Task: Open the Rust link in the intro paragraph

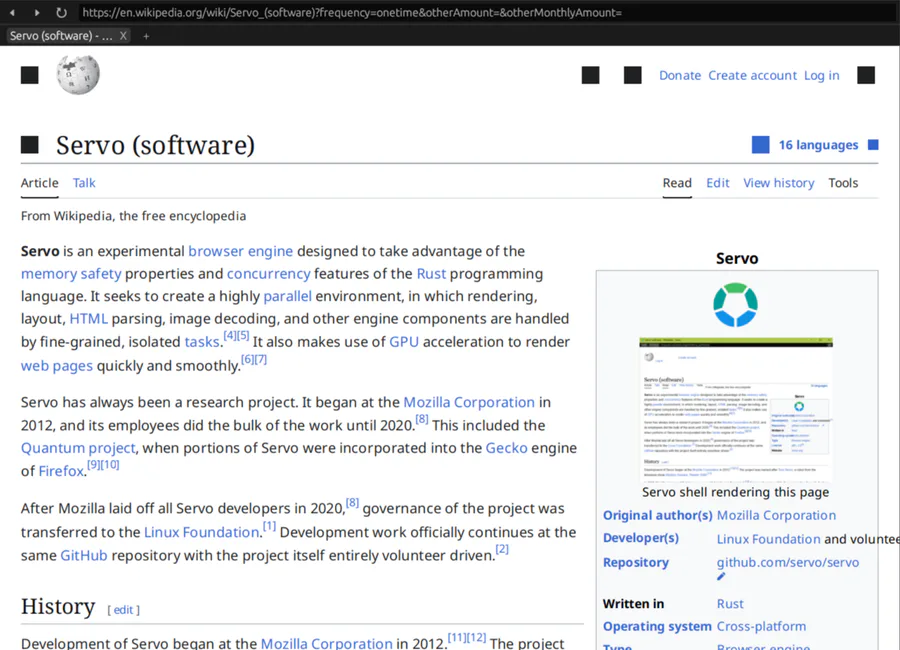Action: pos(431,274)
